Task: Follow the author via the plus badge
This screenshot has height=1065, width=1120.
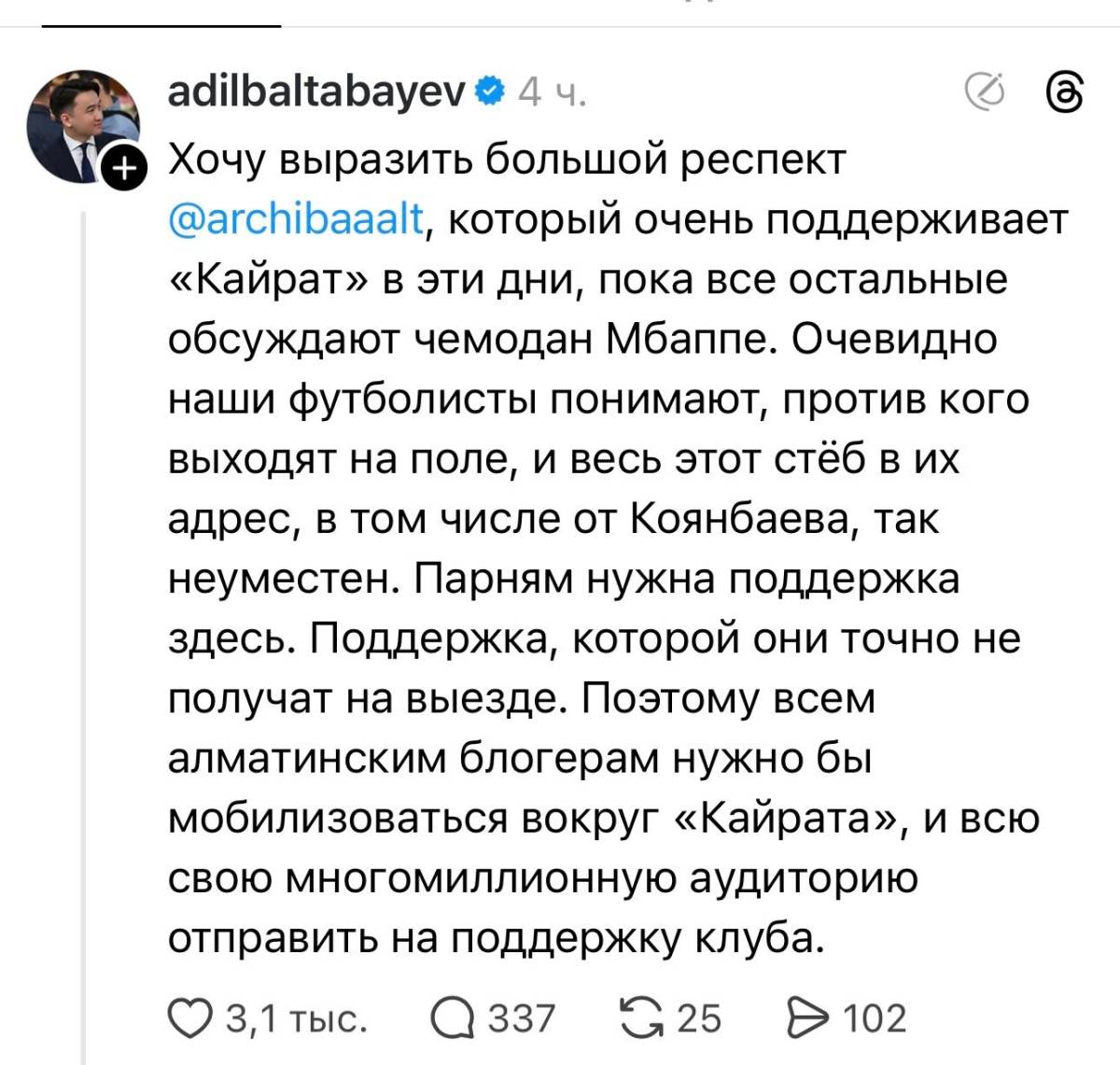Action: point(126,169)
